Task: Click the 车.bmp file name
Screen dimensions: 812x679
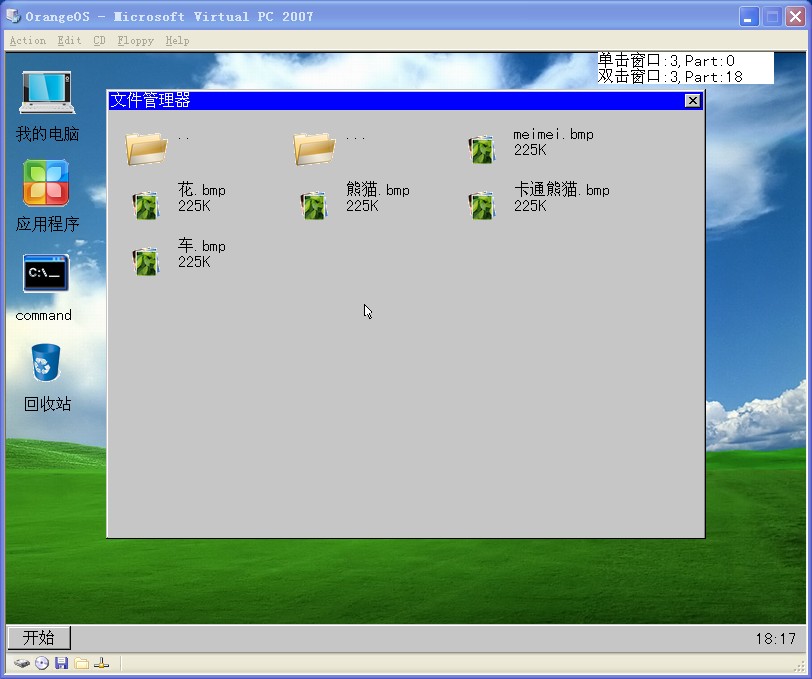Action: pyautogui.click(x=201, y=246)
